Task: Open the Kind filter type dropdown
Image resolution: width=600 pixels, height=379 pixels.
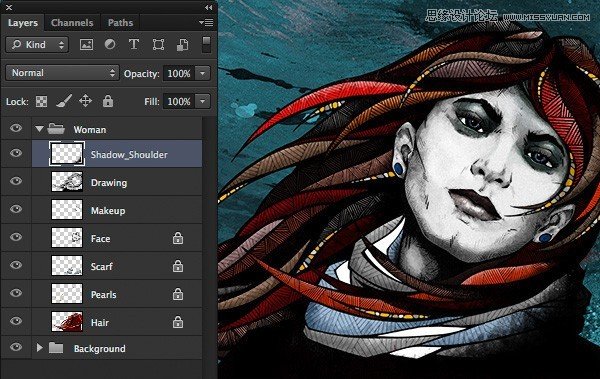Action: click(x=37, y=45)
